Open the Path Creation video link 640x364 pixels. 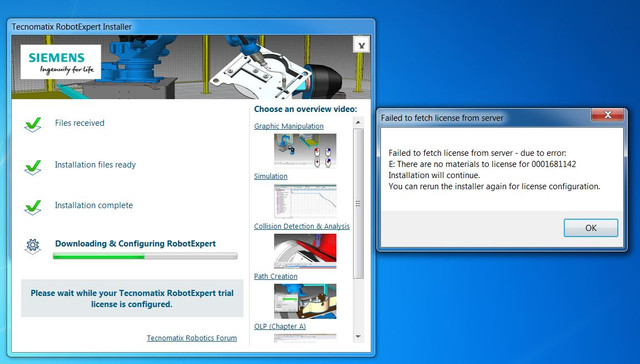tap(276, 276)
